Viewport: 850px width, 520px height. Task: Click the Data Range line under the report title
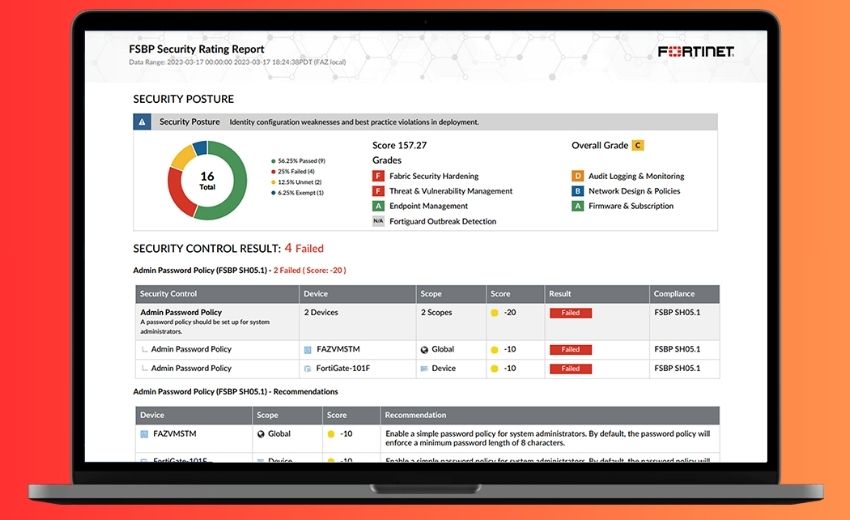tap(237, 62)
